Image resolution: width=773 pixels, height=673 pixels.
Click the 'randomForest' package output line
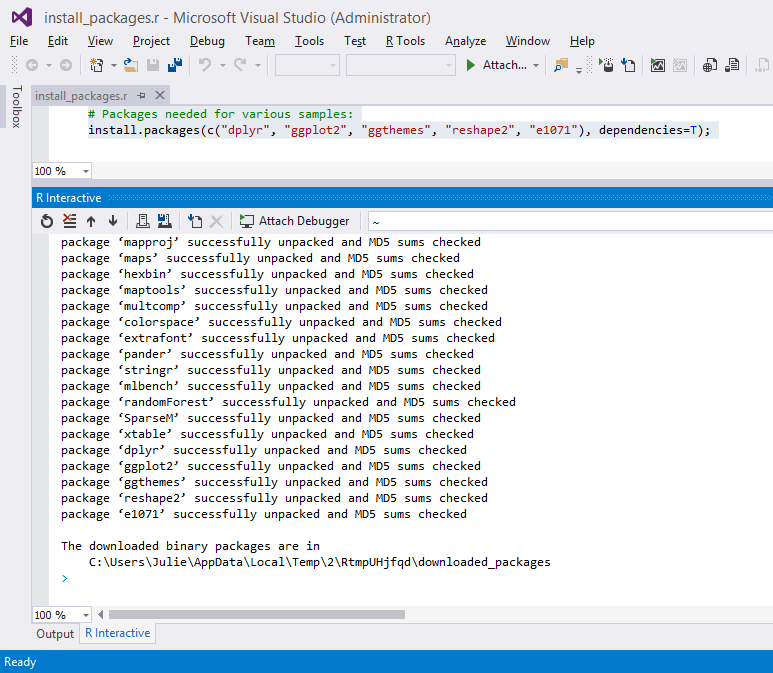(288, 402)
